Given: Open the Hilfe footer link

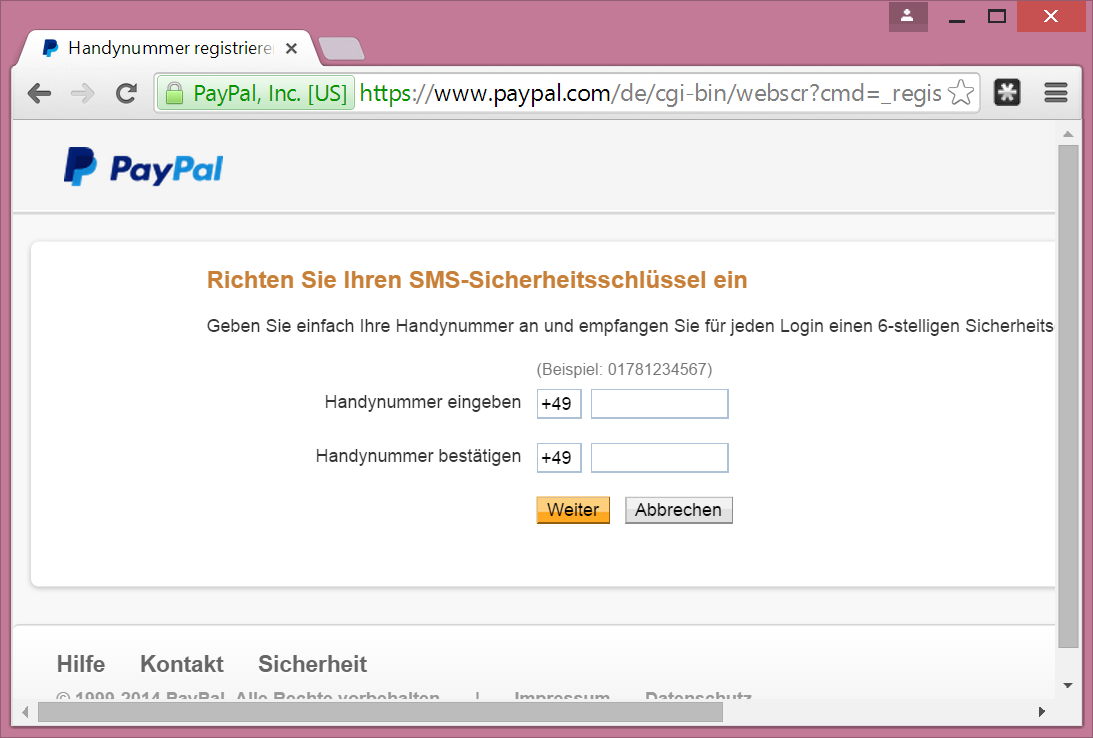Looking at the screenshot, I should 81,663.
